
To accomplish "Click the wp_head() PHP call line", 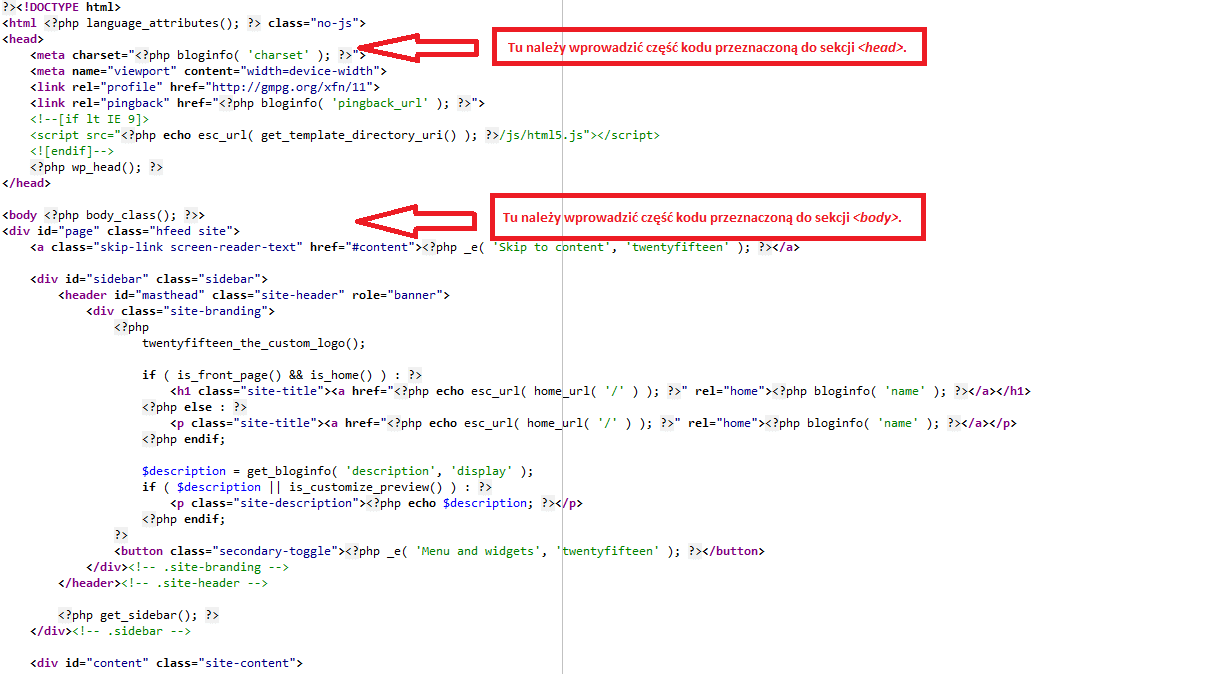I will (x=97, y=167).
